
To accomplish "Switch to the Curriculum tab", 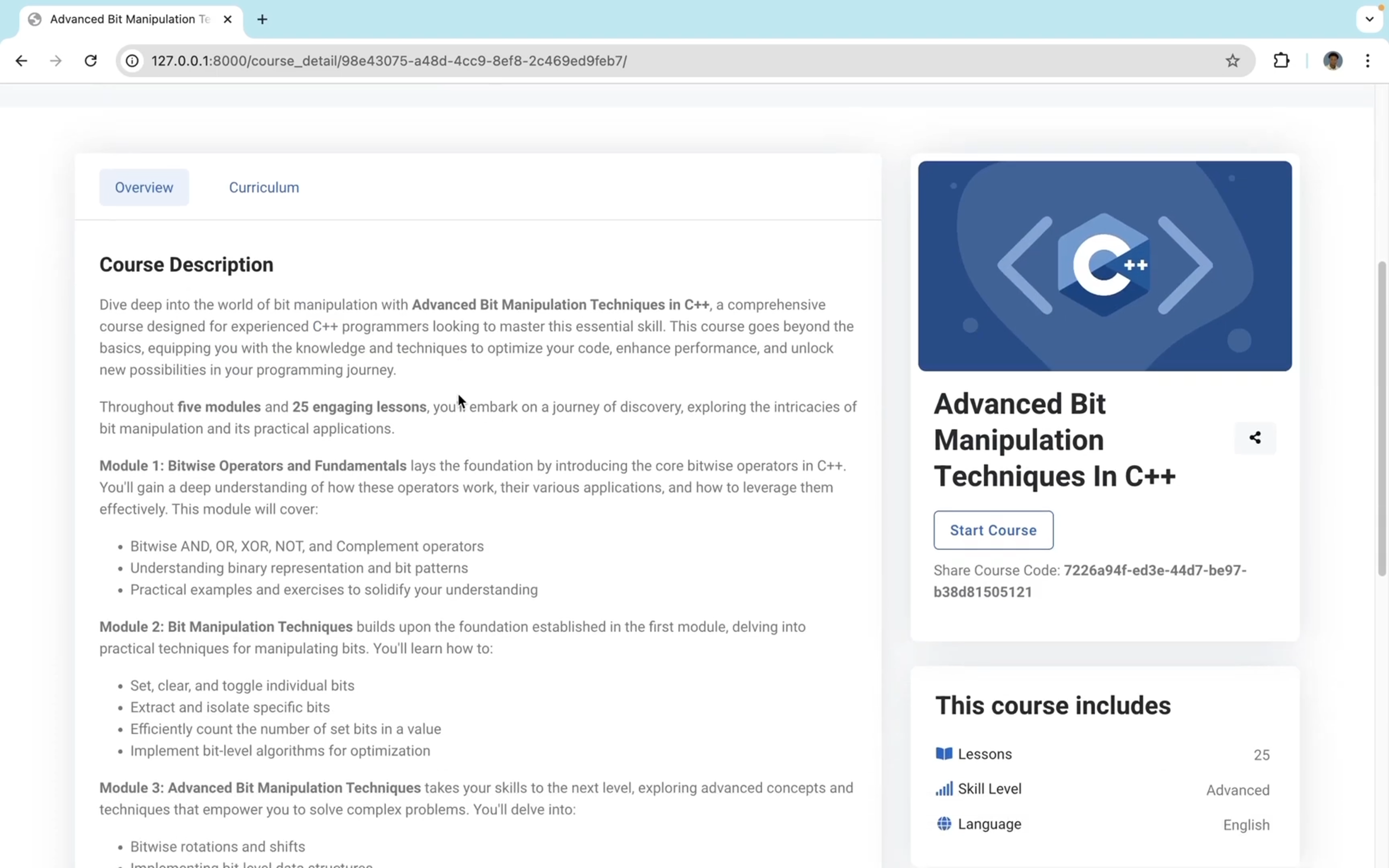I will [x=264, y=187].
